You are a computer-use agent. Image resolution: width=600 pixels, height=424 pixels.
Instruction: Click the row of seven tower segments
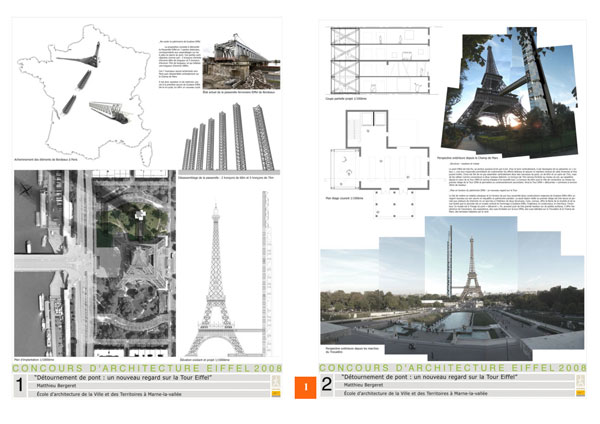coord(228,137)
